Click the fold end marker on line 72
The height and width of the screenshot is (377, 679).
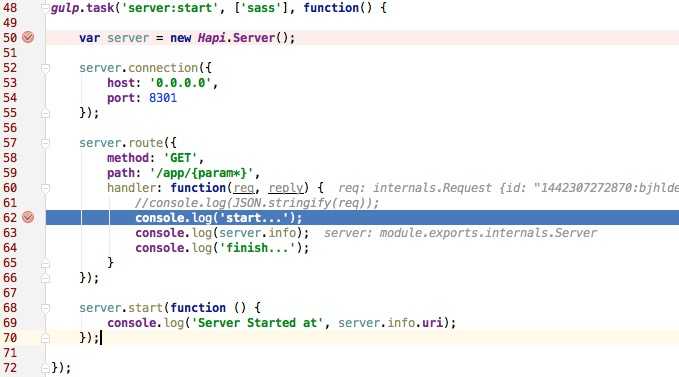45,368
